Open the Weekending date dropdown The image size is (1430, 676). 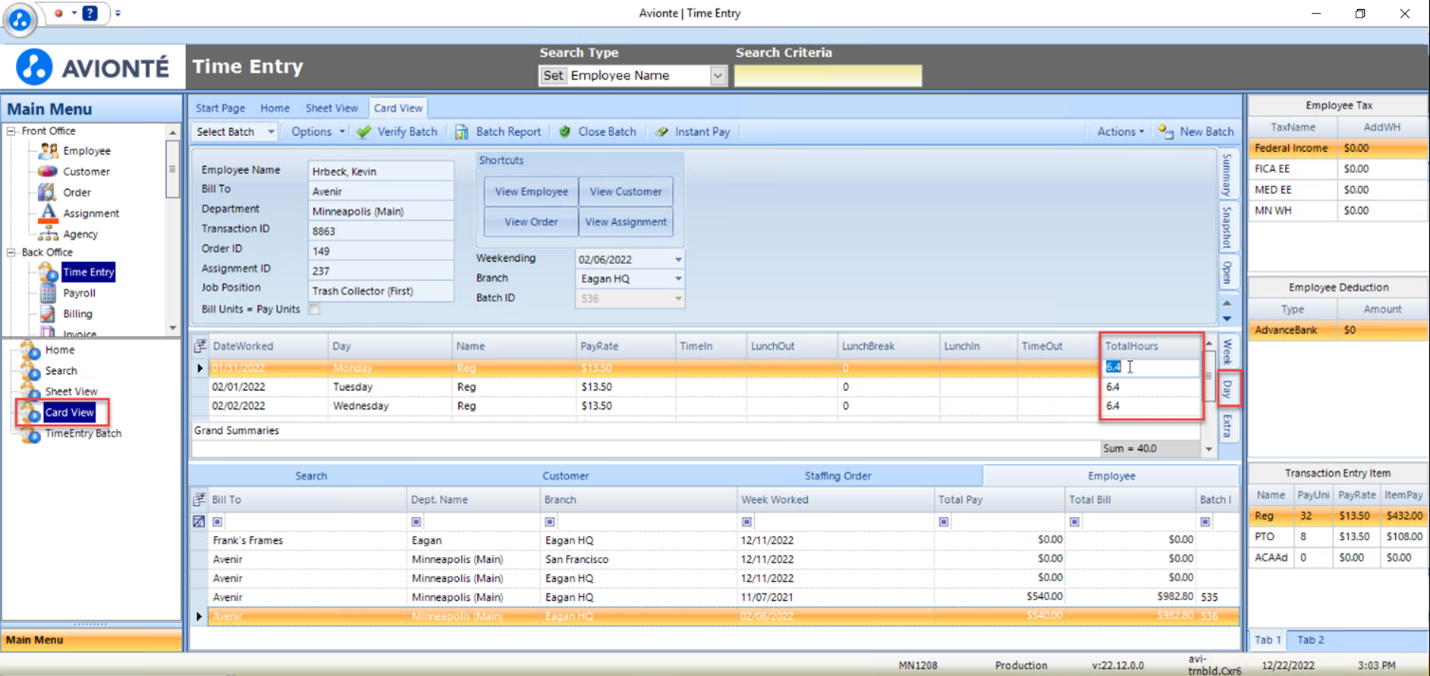[678, 259]
